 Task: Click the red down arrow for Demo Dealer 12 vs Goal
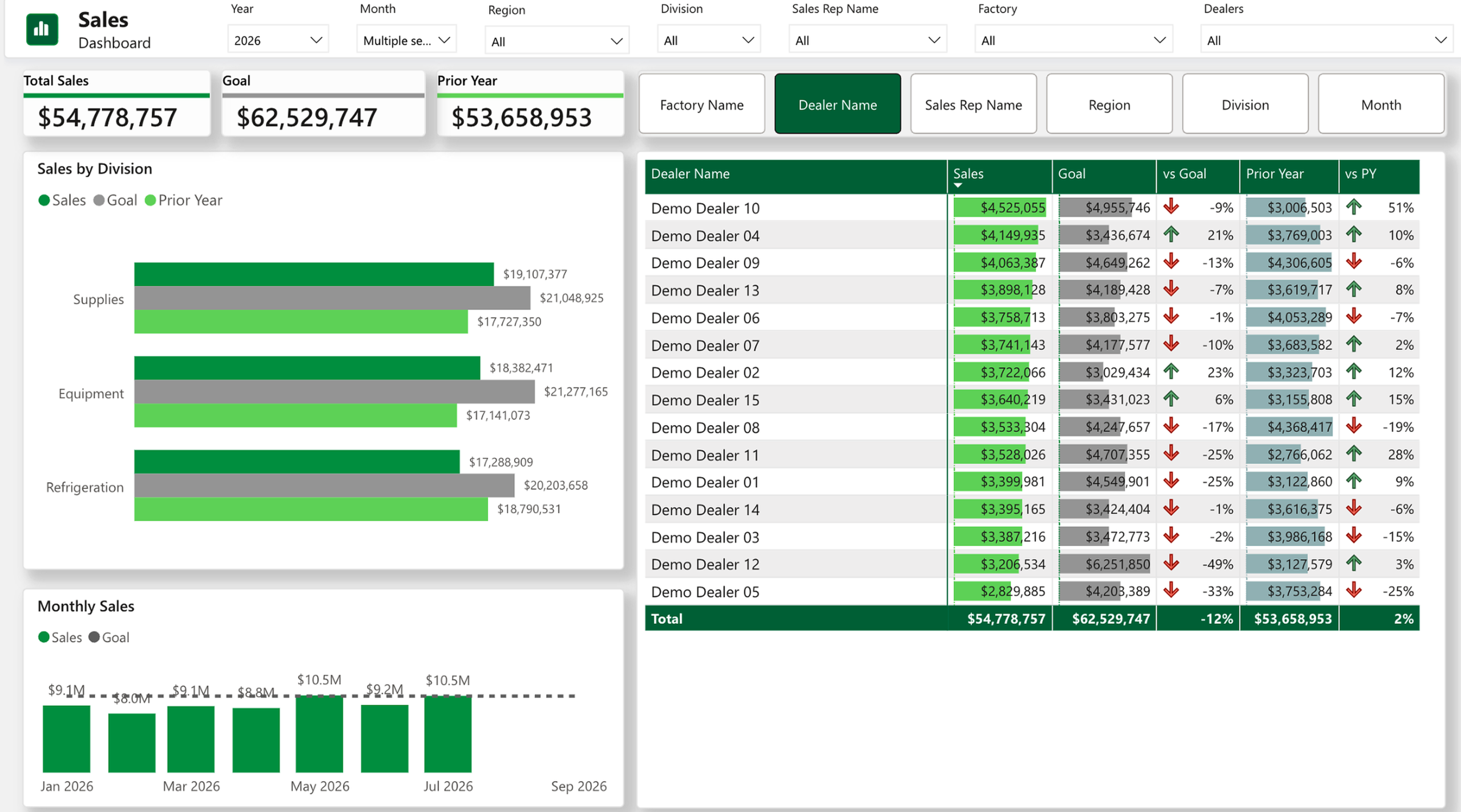tap(1171, 563)
